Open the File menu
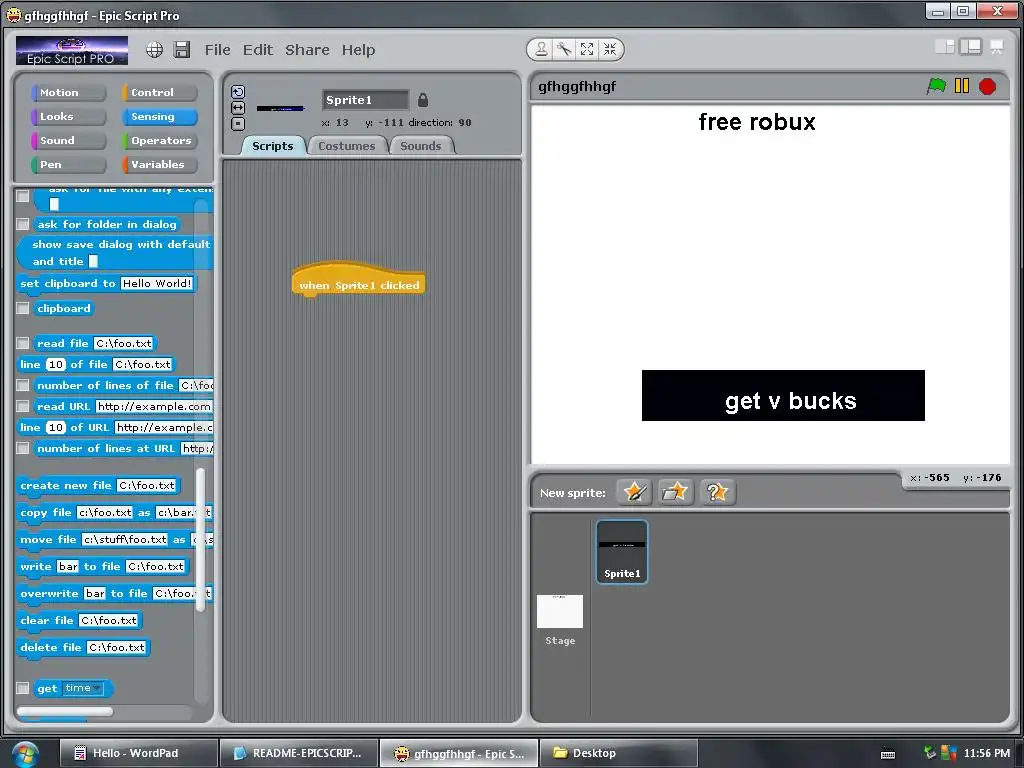 (x=217, y=50)
